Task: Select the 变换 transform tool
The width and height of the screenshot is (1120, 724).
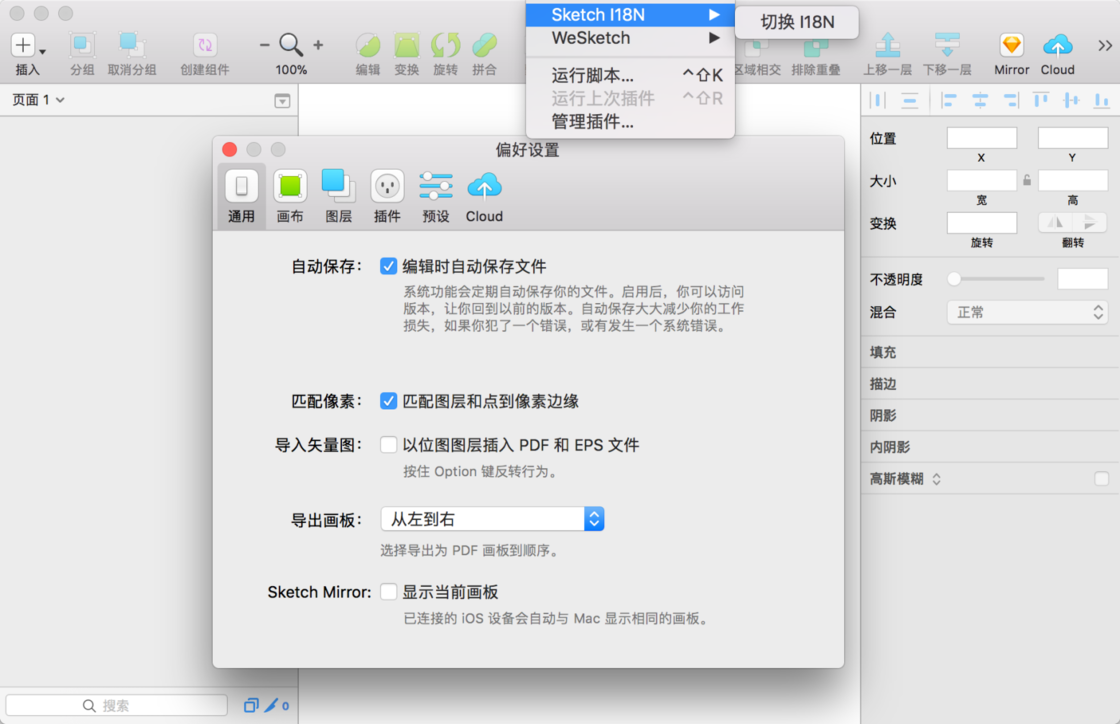Action: 406,46
